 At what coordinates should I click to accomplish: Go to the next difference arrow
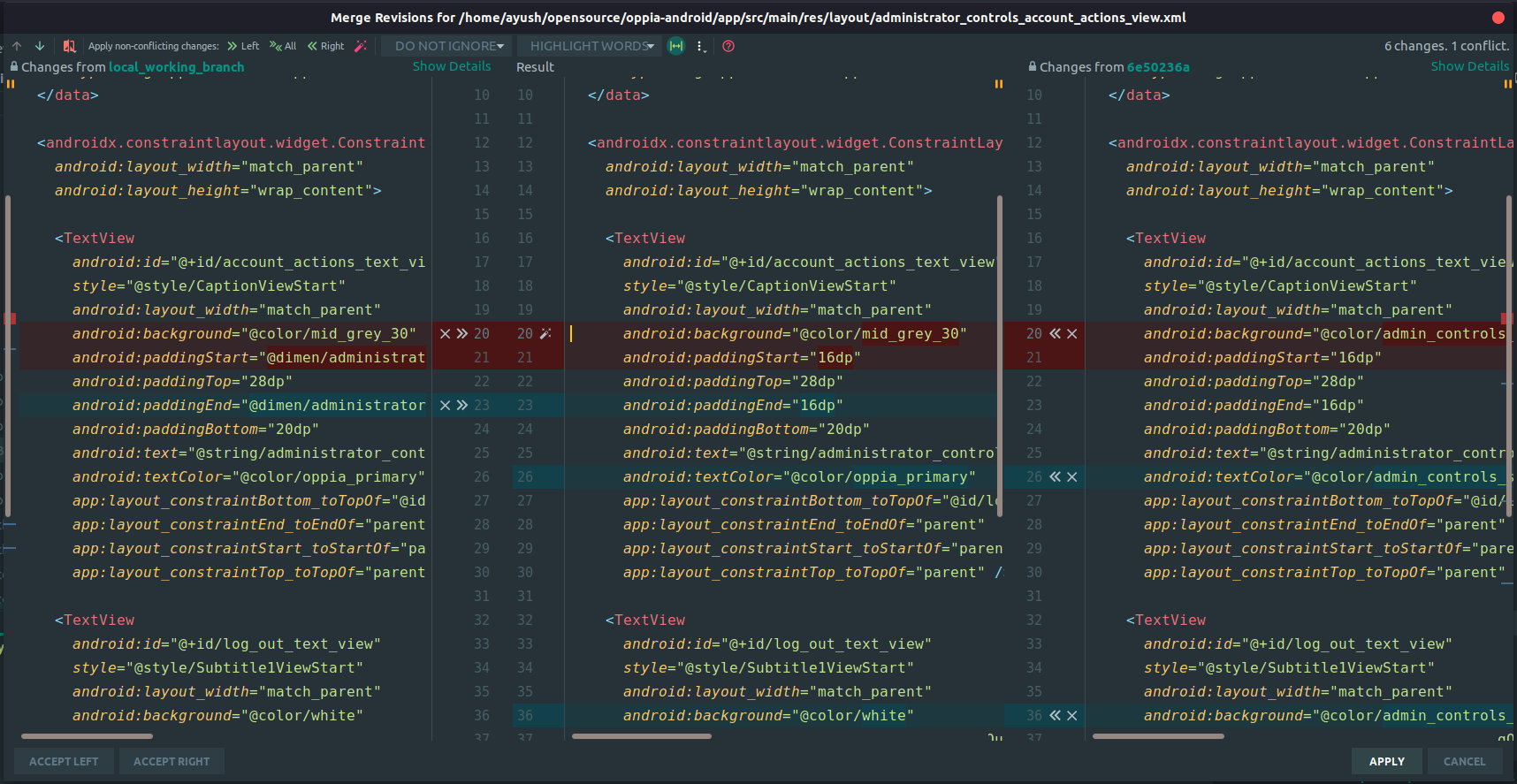pyautogui.click(x=40, y=46)
